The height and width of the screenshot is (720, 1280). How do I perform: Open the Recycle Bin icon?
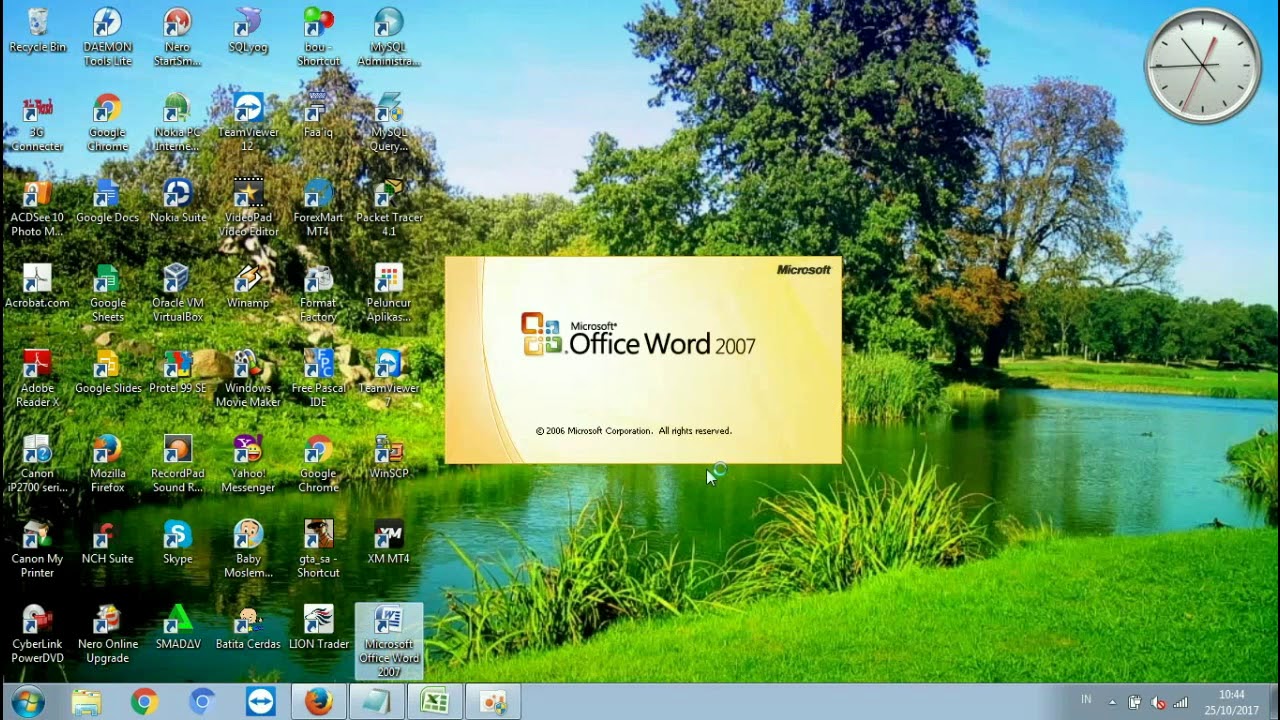(37, 31)
